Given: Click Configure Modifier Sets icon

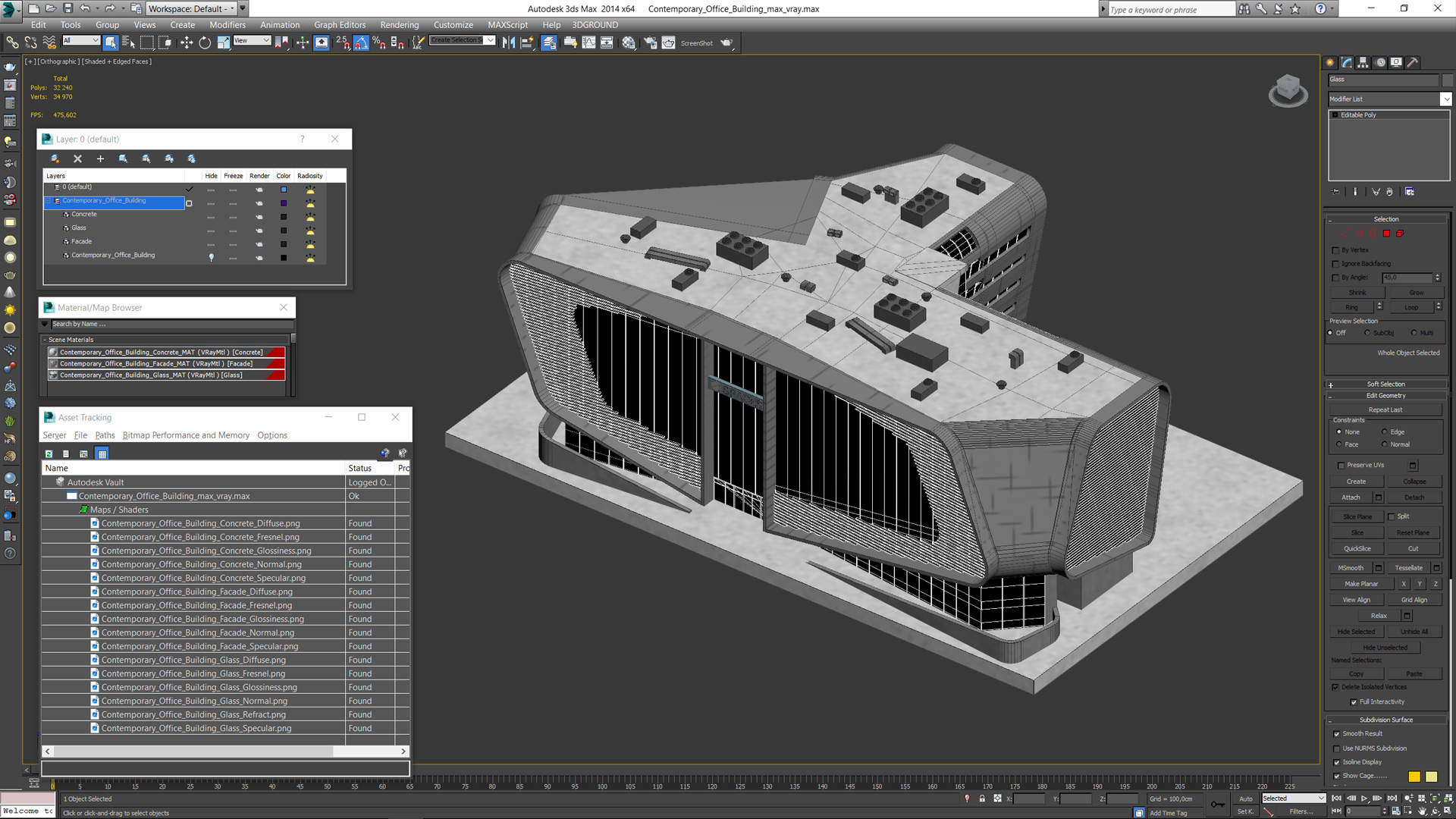Looking at the screenshot, I should 1410,192.
